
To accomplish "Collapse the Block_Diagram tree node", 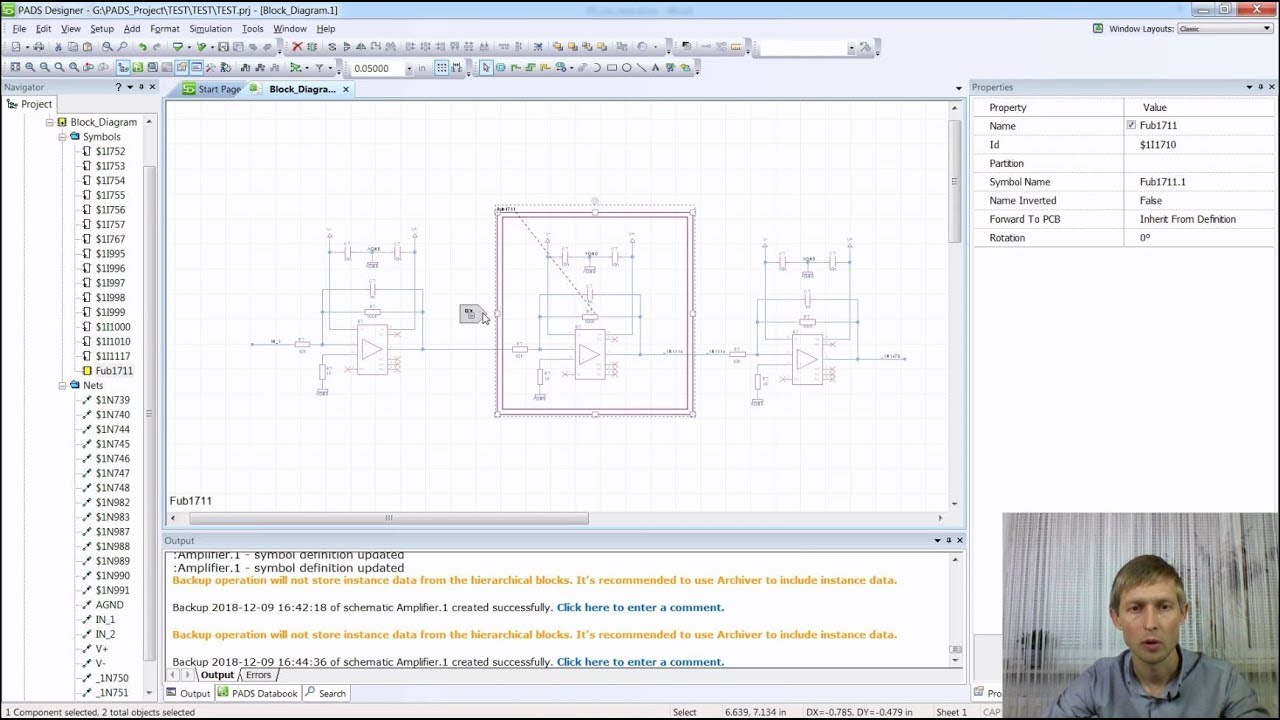I will 49,122.
